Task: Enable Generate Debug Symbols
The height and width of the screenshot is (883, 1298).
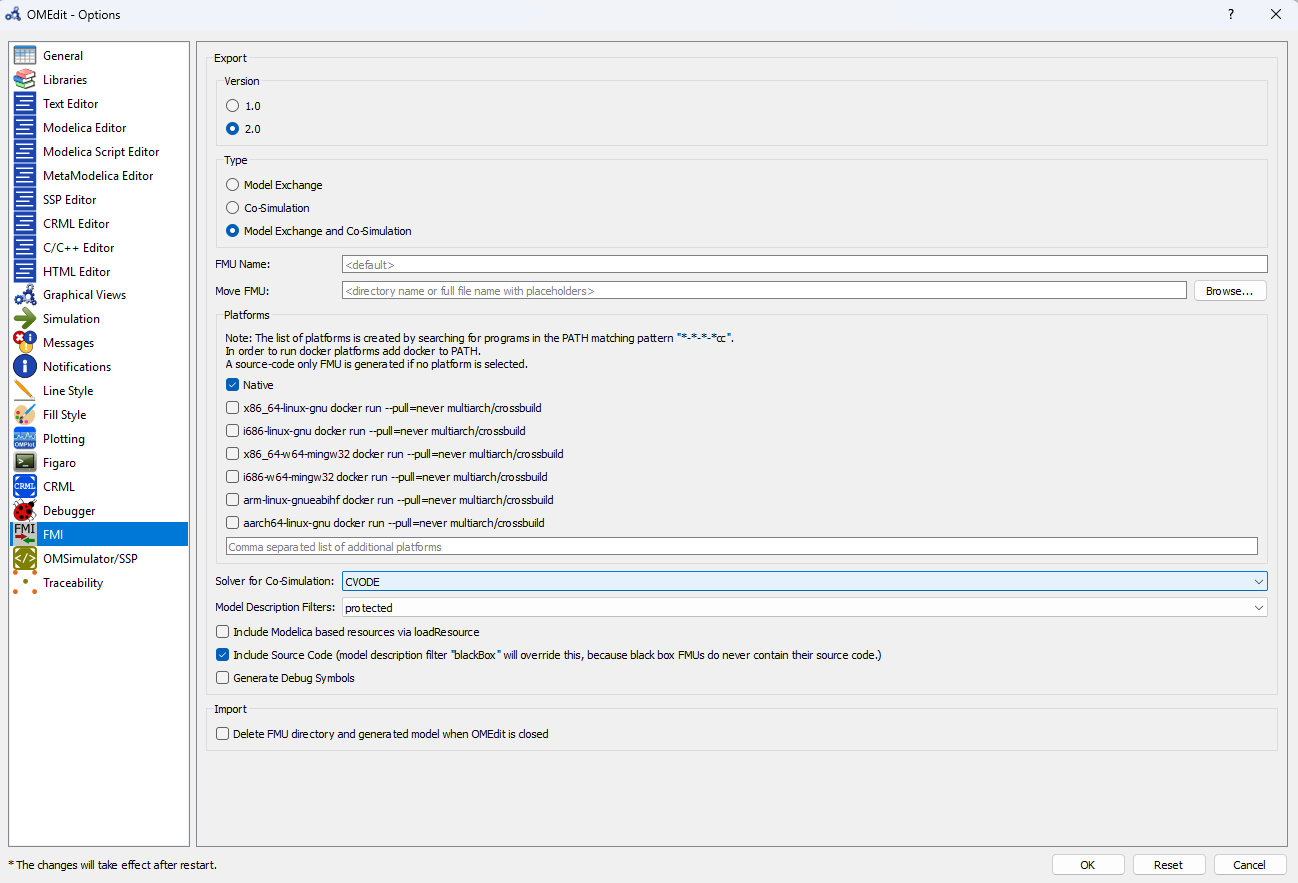Action: (x=223, y=678)
